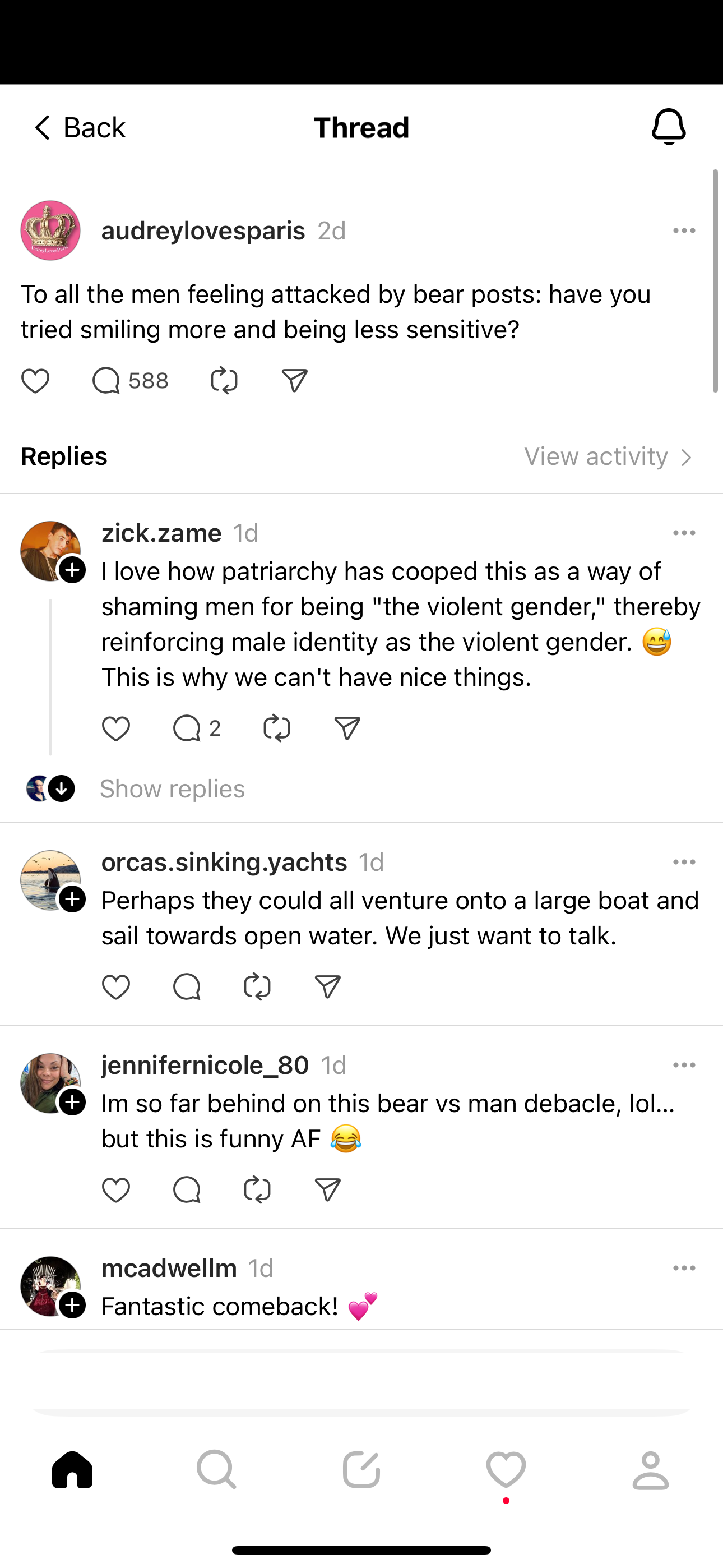Like zick.zame's patriarchy reply
This screenshot has width=723, height=1568.
[115, 728]
